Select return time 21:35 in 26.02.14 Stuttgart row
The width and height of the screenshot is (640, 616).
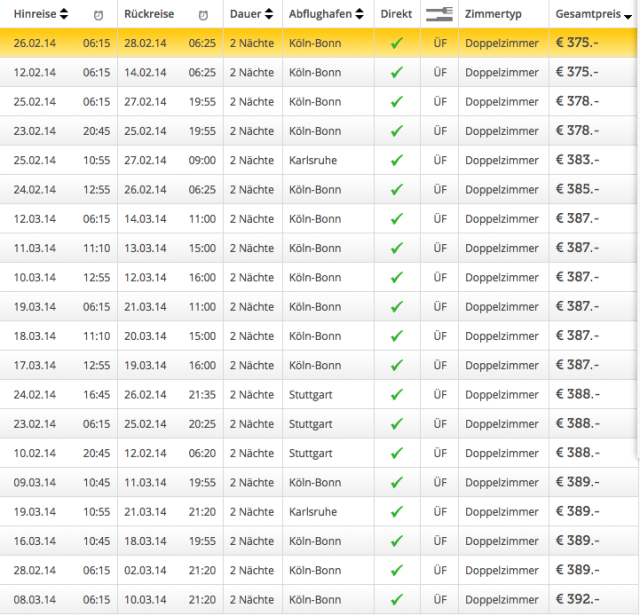click(x=202, y=395)
